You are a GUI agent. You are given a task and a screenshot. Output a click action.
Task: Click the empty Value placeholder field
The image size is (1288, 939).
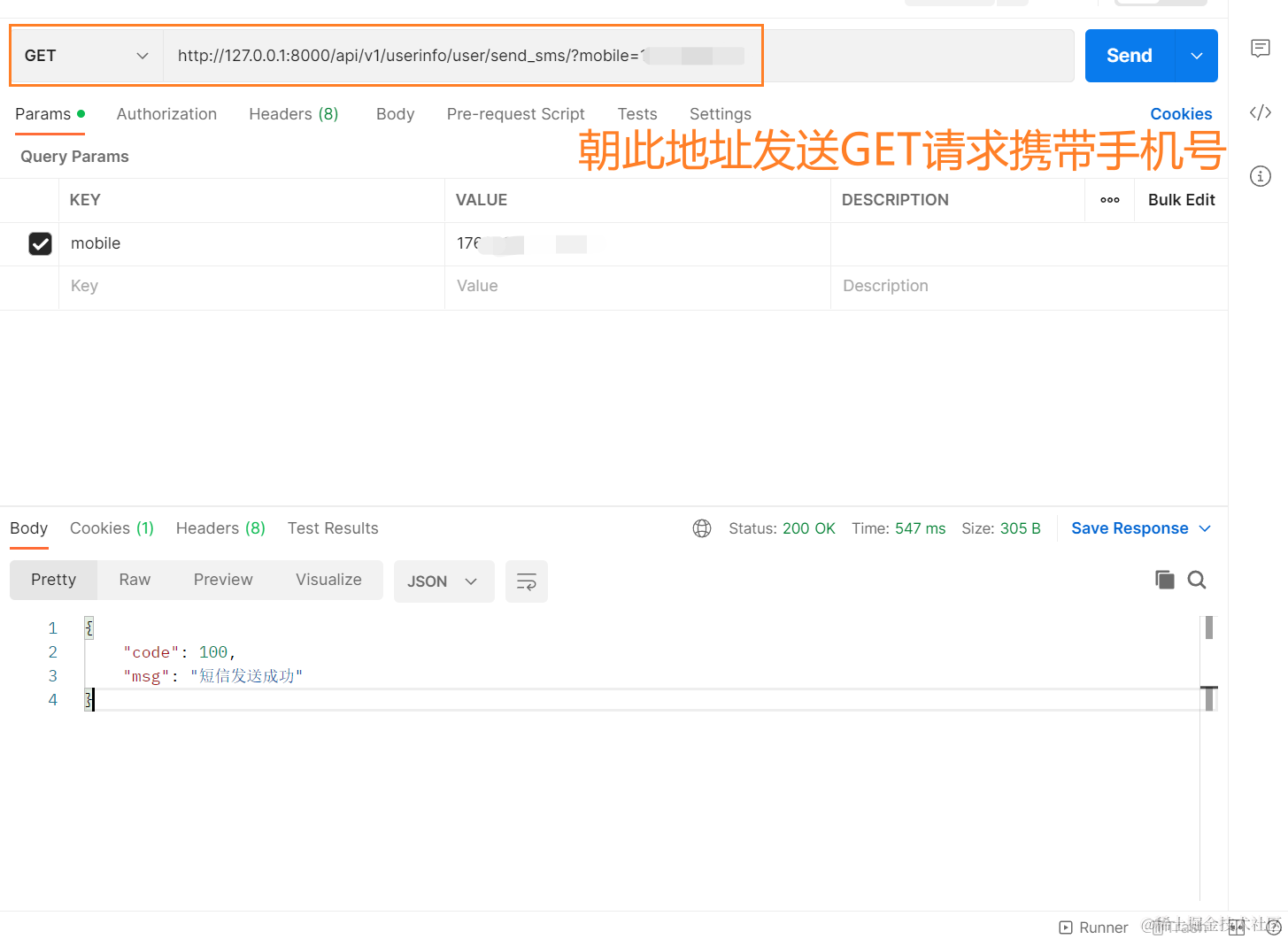(x=637, y=286)
